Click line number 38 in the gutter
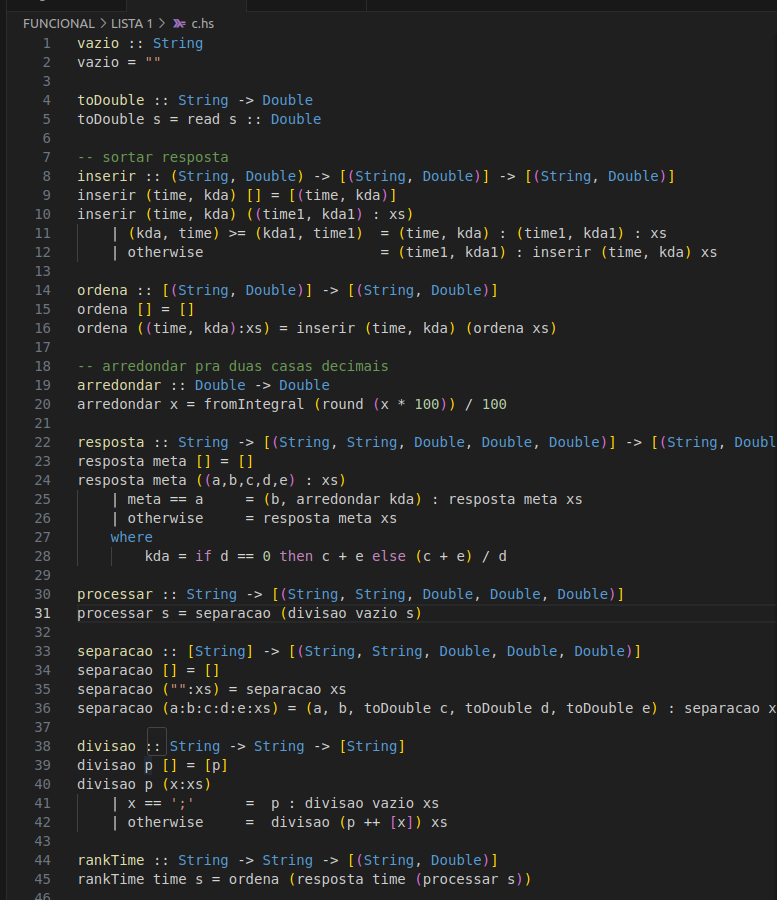 (42, 746)
